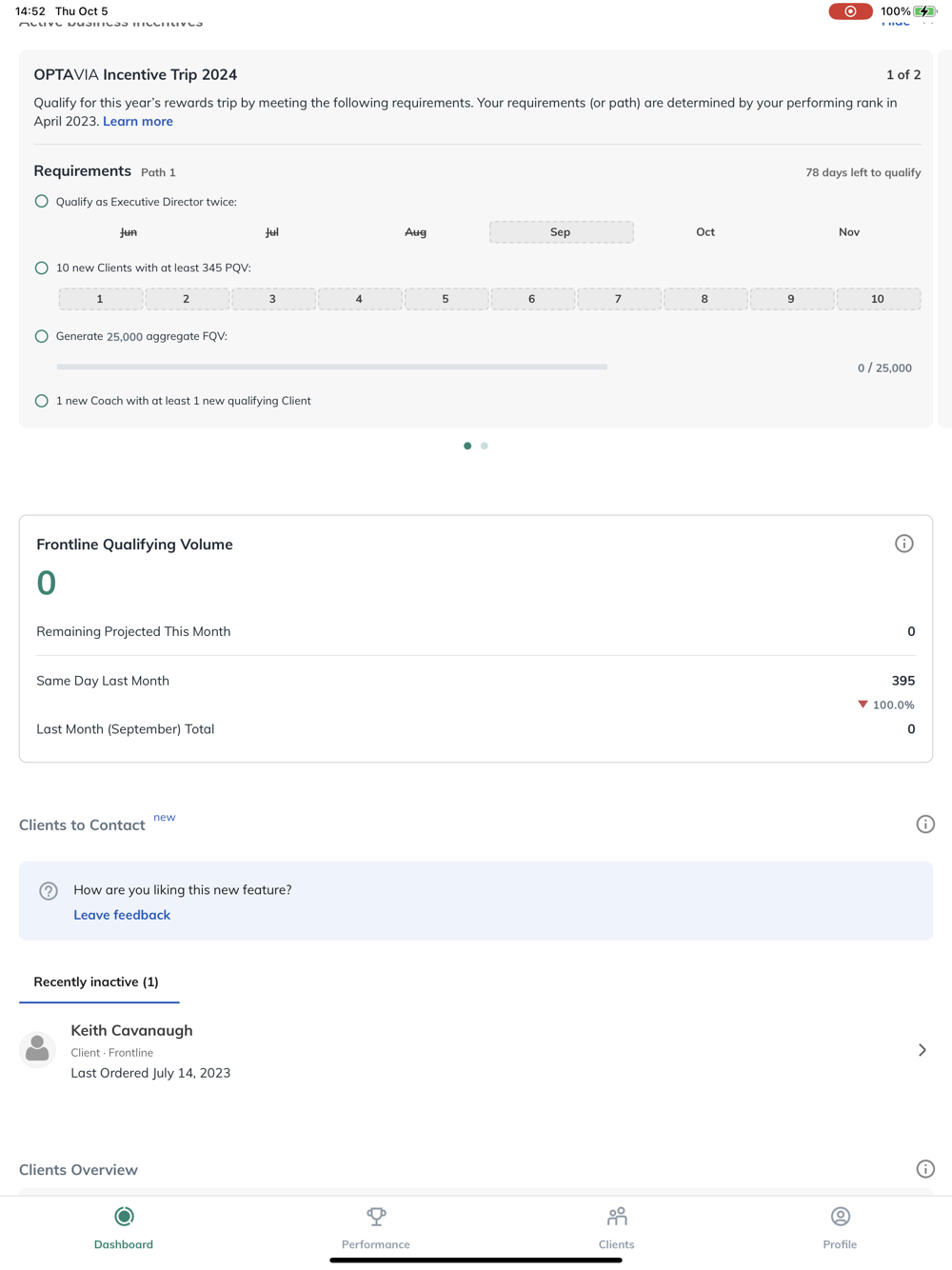Select Generate 25,000 aggregate FQV circle
This screenshot has width=952, height=1270.
click(42, 336)
